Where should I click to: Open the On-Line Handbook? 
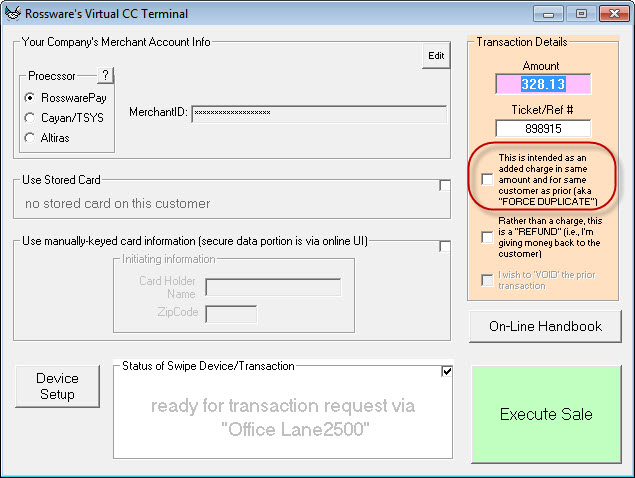pyautogui.click(x=545, y=326)
